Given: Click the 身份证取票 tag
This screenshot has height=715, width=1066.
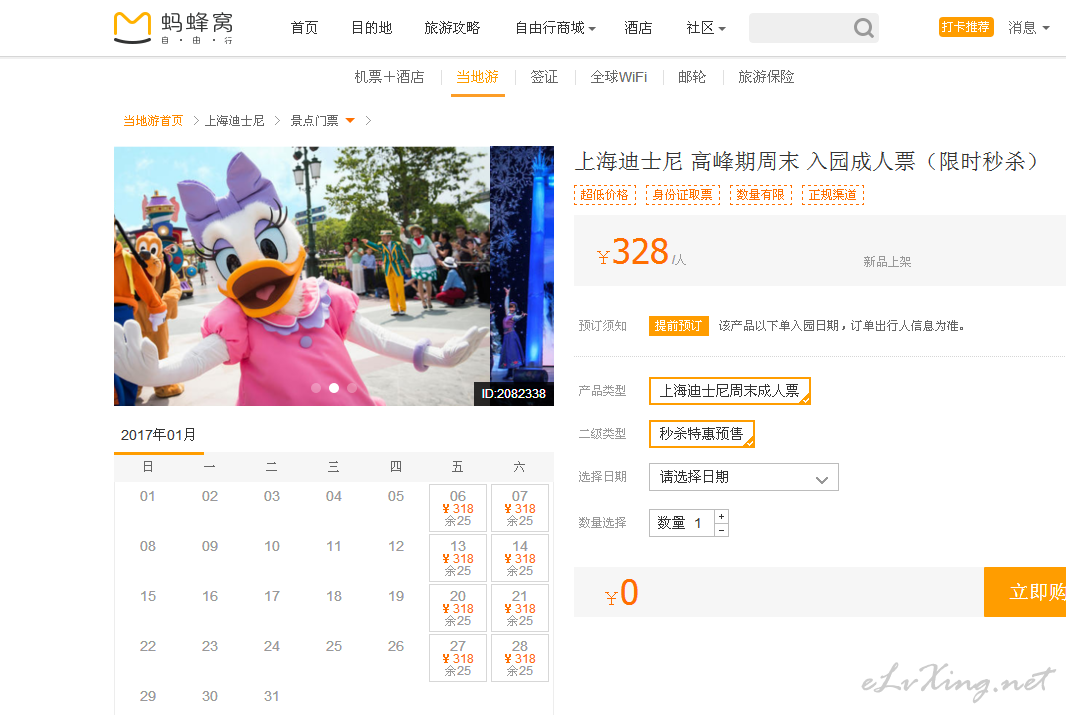Looking at the screenshot, I should (683, 195).
